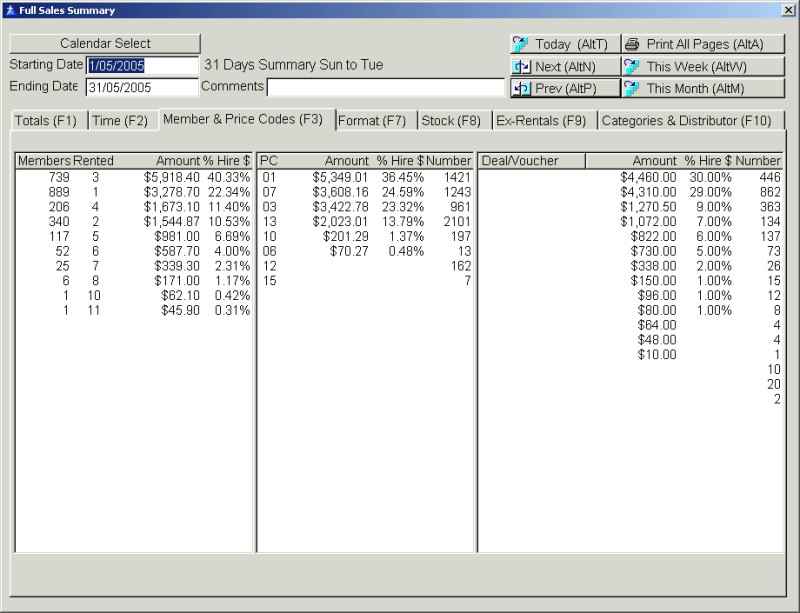Viewport: 800px width, 613px height.
Task: Click the Full Sales Summary title bar icon
Action: click(9, 10)
